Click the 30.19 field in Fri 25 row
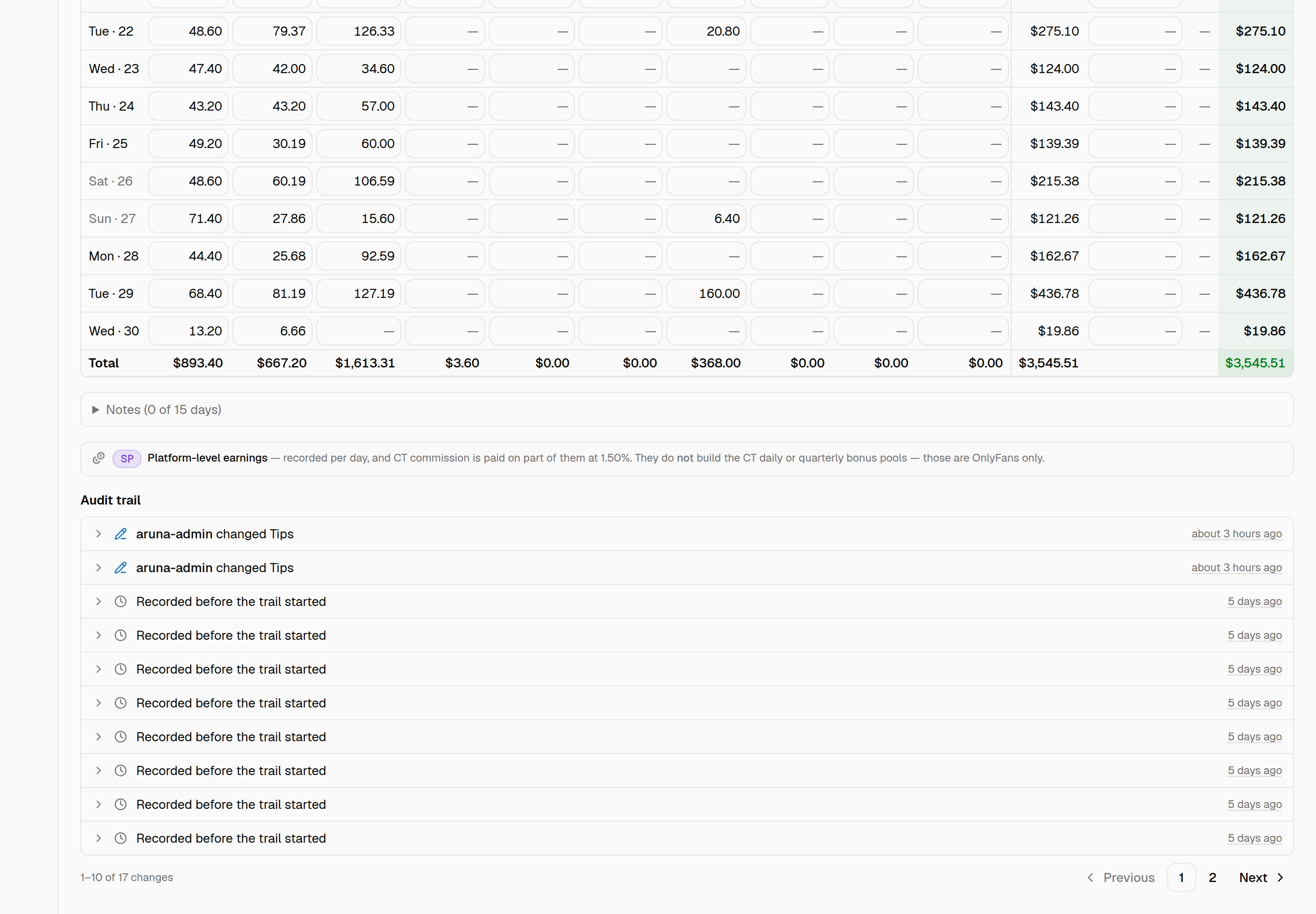Viewport: 1316px width, 914px height. [x=272, y=143]
